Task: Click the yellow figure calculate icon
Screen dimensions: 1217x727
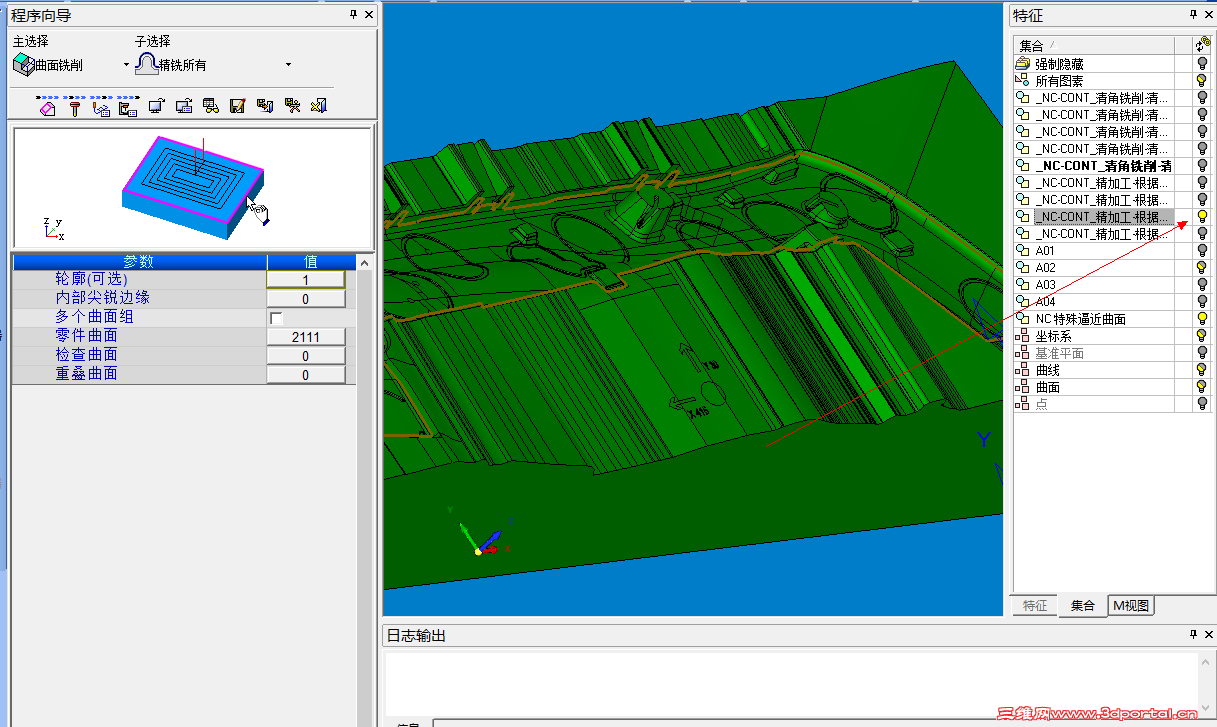Action: [x=292, y=106]
